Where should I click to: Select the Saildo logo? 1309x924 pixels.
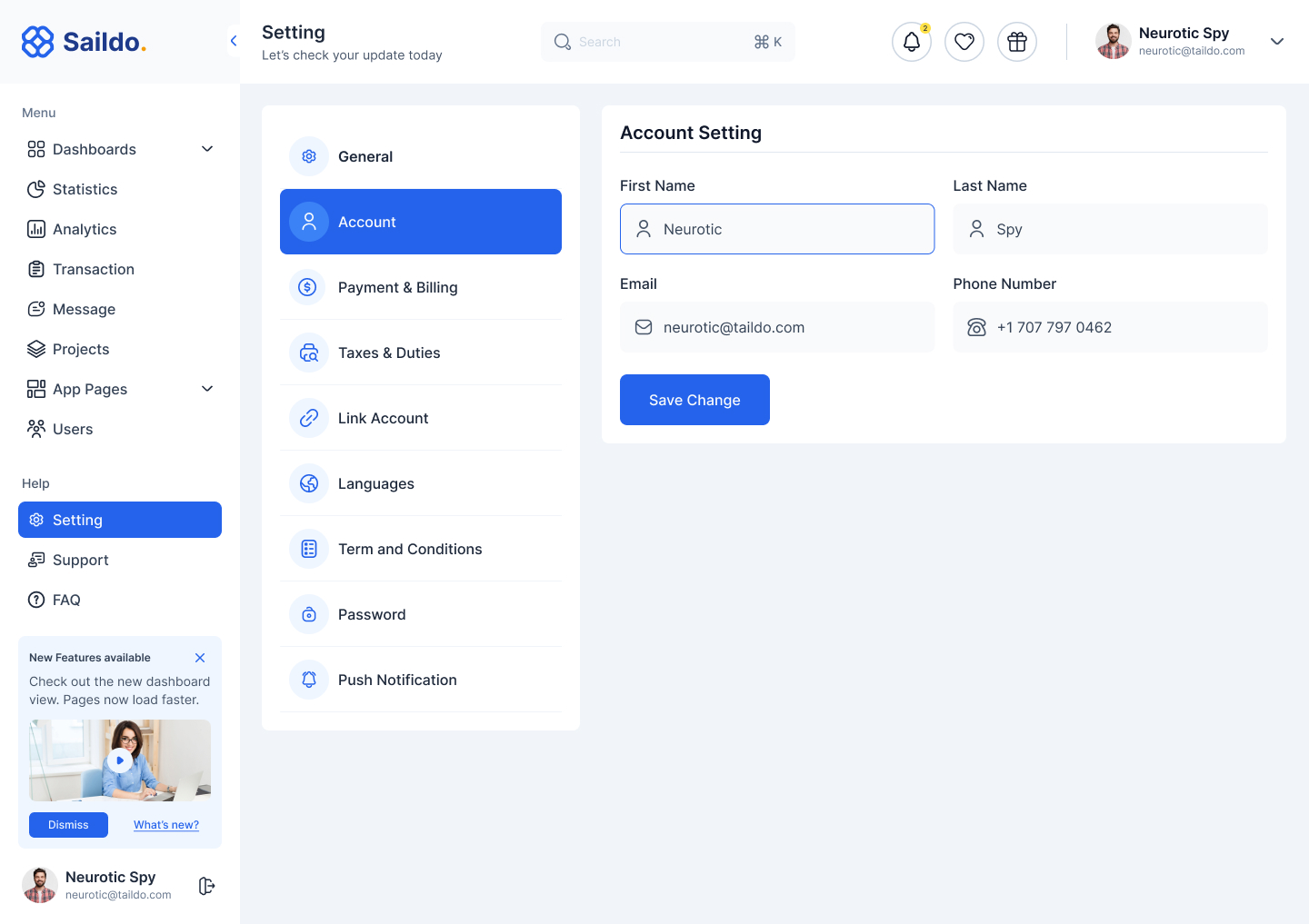(83, 42)
